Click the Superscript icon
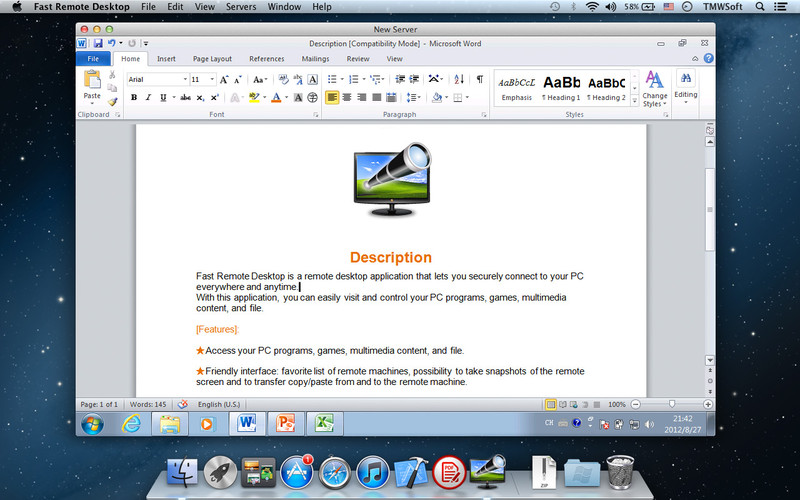The image size is (800, 500). (x=215, y=97)
